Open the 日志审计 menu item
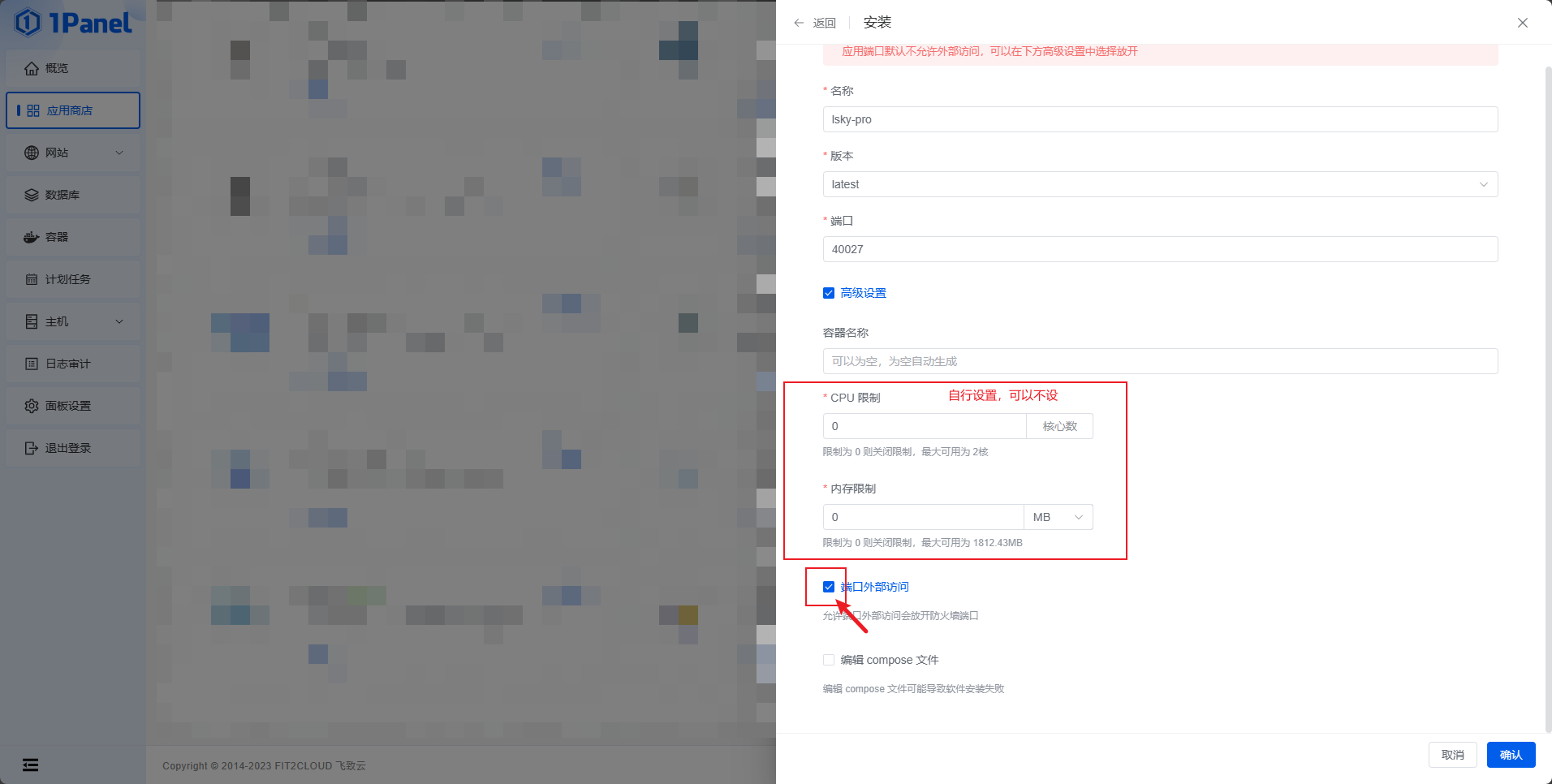1552x784 pixels. [x=73, y=364]
